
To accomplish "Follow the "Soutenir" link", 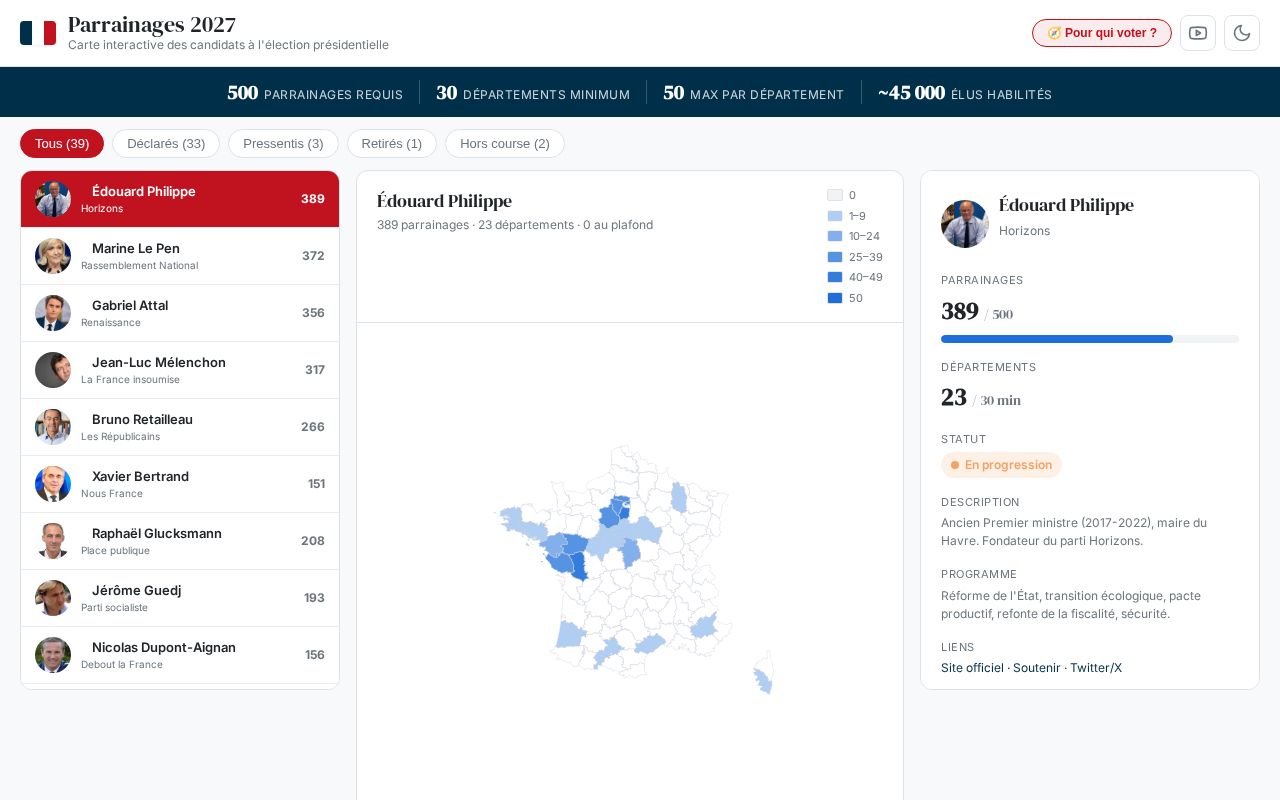I will pos(1037,668).
